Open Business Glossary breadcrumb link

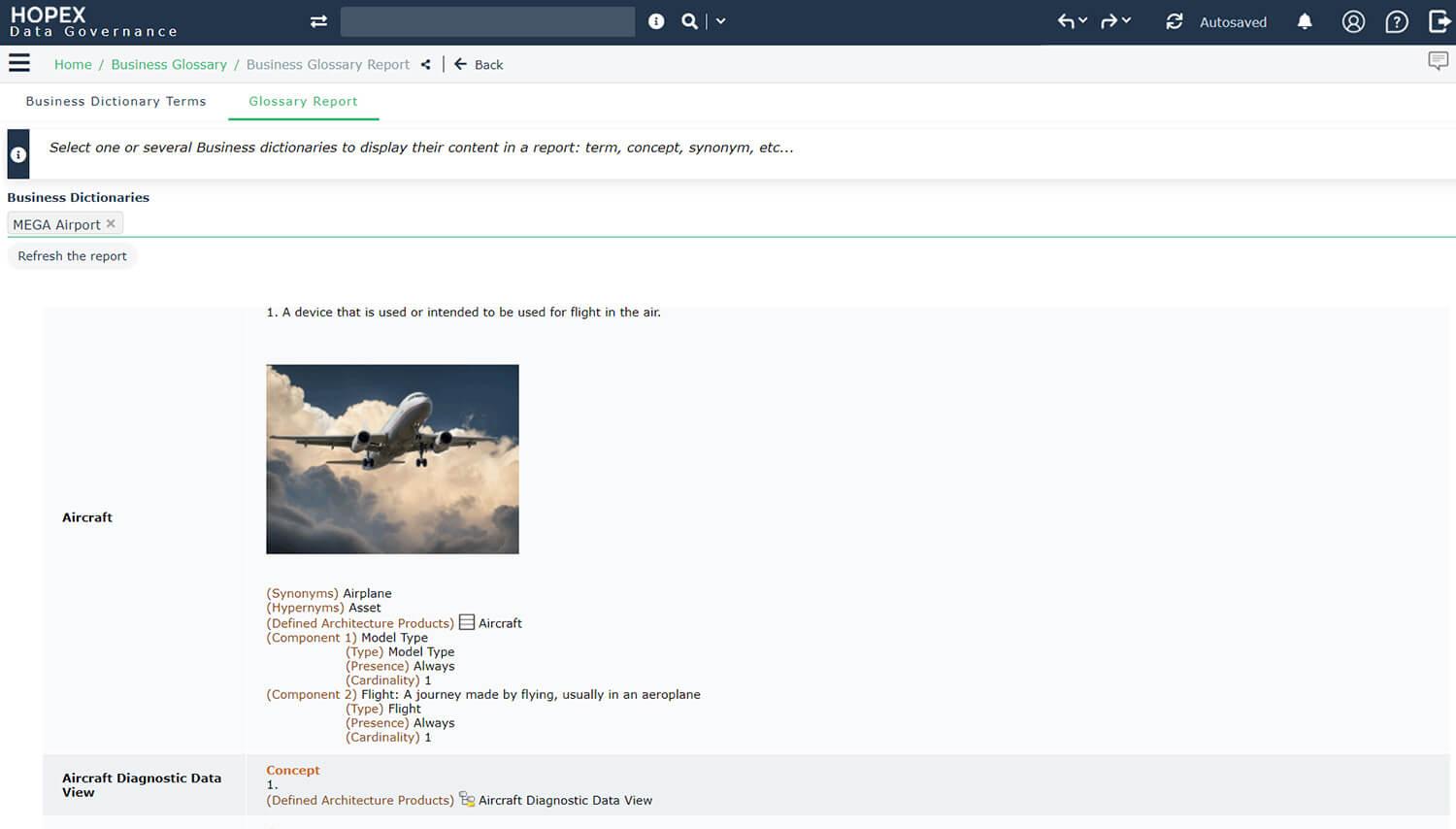[x=169, y=64]
